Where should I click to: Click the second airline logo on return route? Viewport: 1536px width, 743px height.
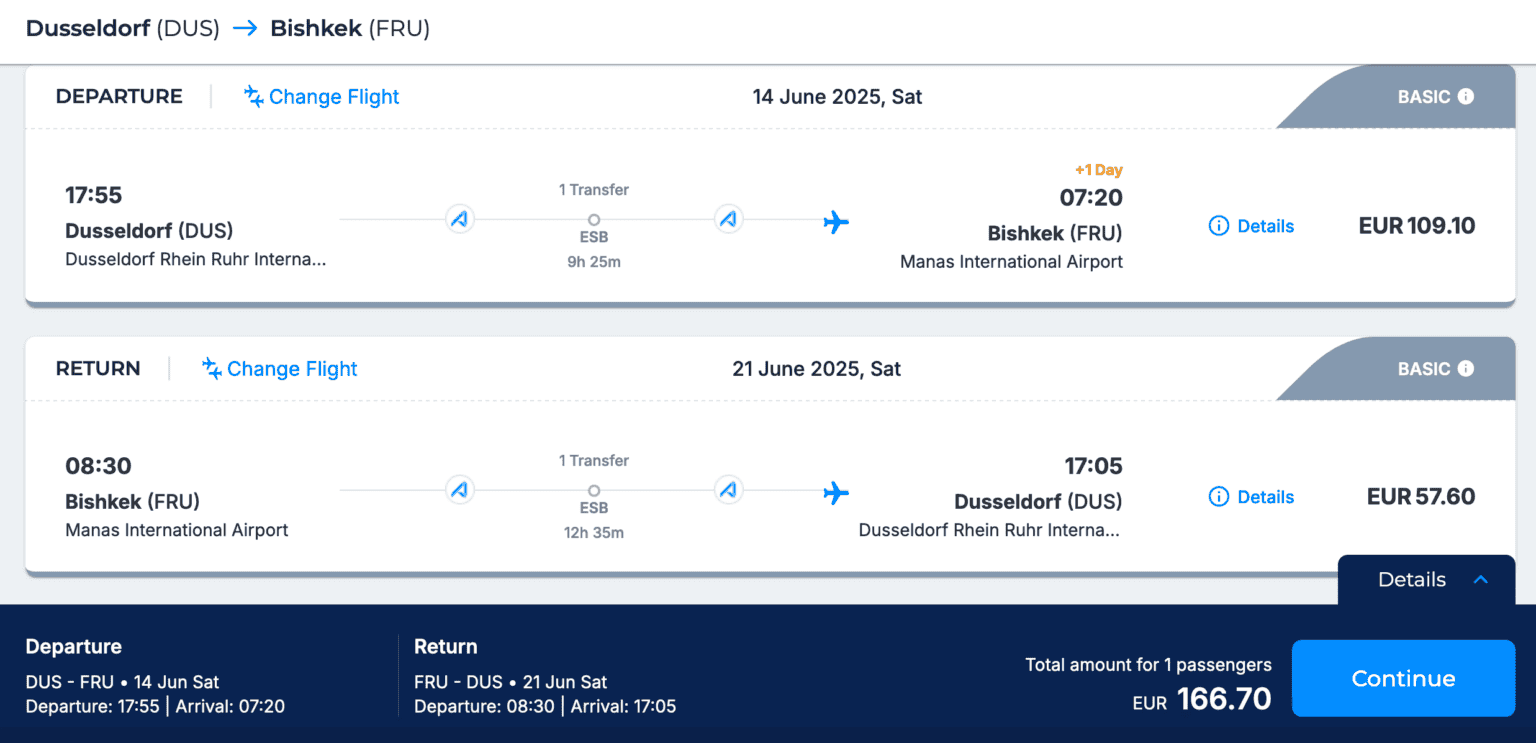pos(729,491)
